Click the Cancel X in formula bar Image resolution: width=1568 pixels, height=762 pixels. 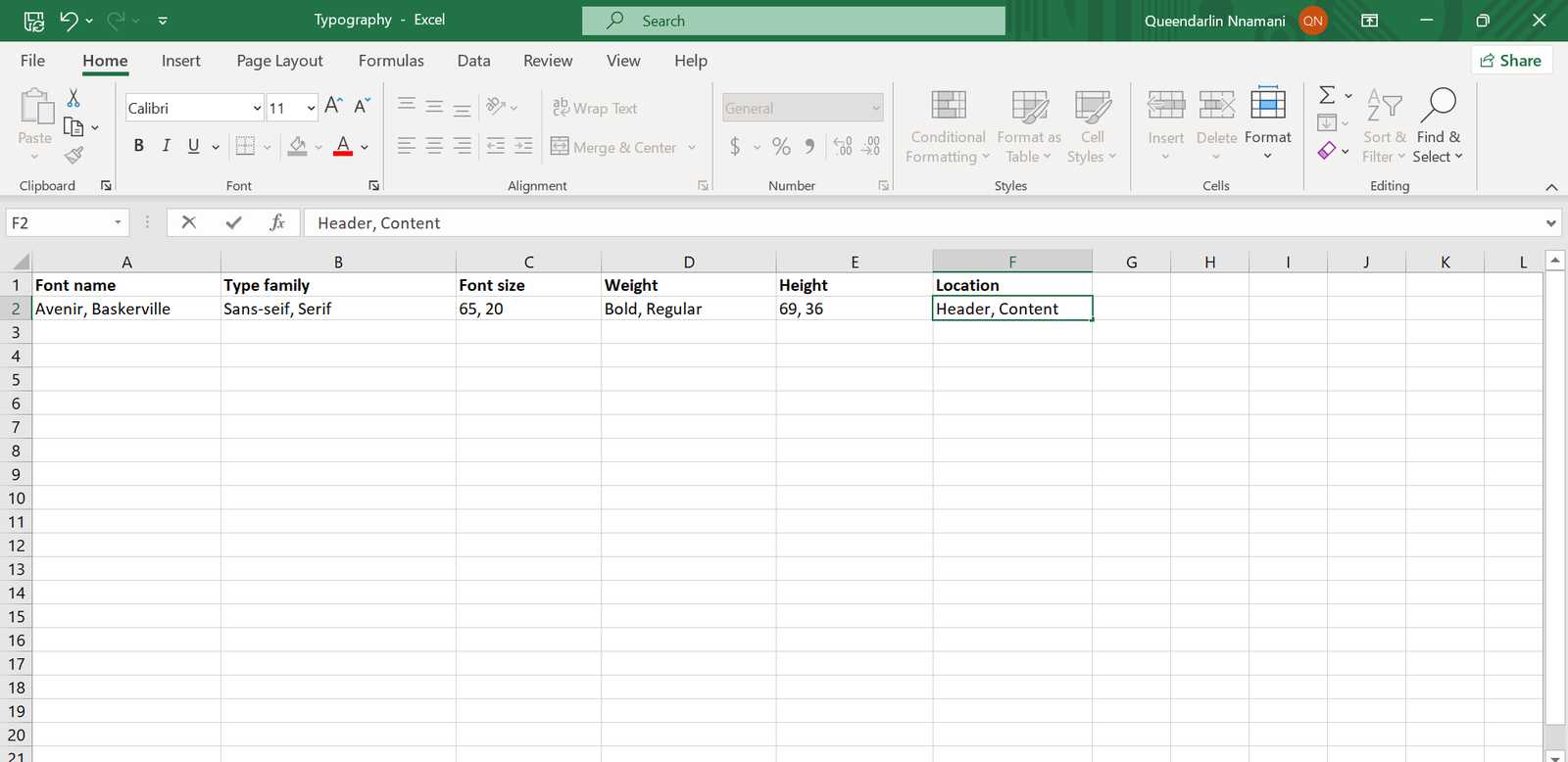tap(189, 222)
